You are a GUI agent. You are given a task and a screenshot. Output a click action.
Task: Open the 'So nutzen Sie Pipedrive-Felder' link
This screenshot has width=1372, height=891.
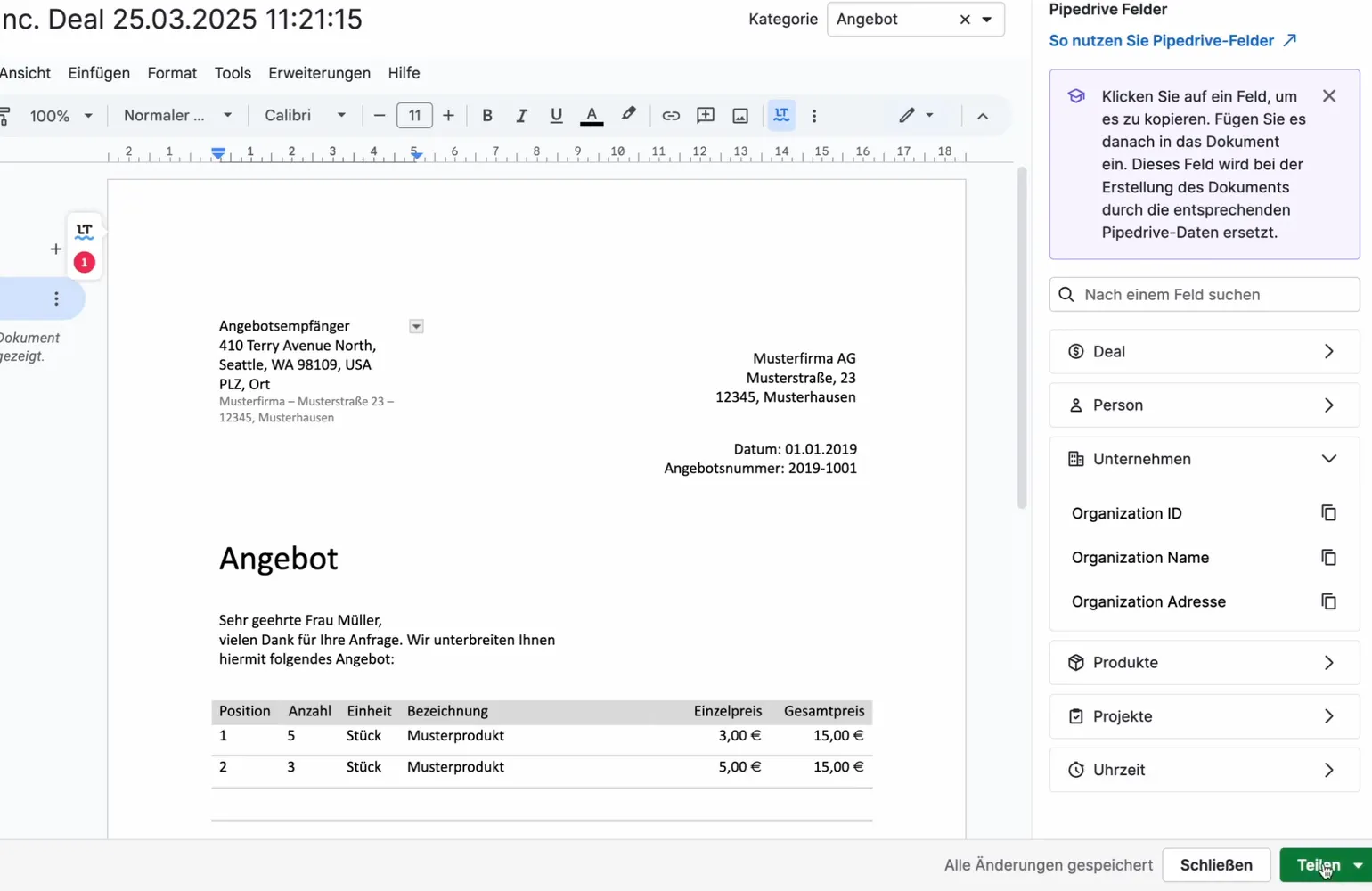1172,41
